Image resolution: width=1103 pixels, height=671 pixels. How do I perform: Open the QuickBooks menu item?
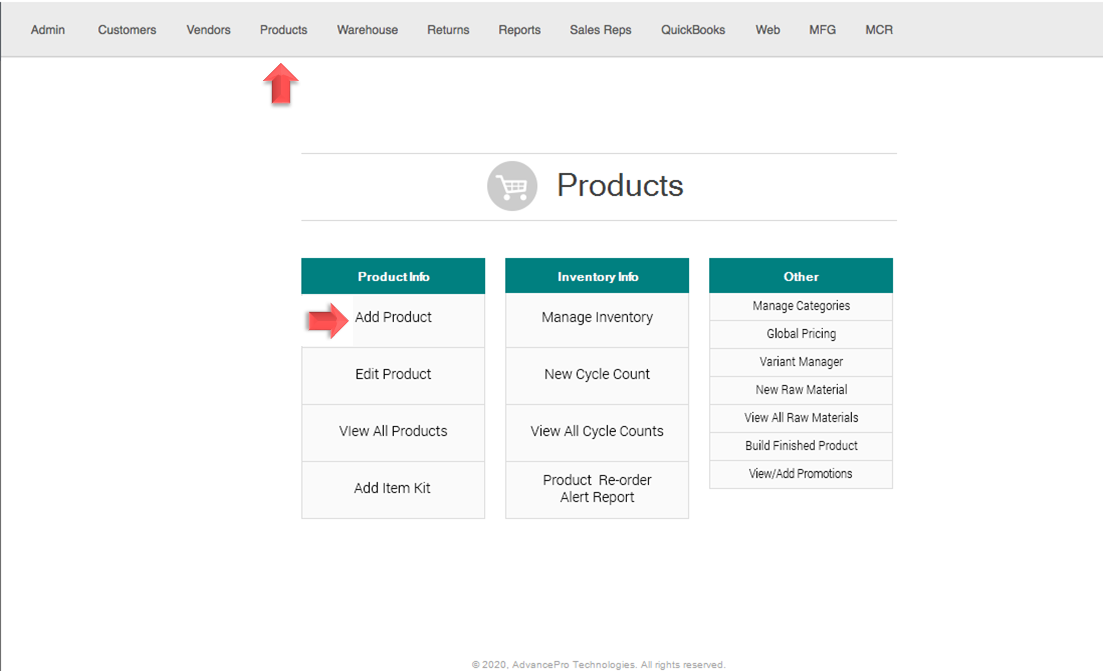pyautogui.click(x=693, y=30)
